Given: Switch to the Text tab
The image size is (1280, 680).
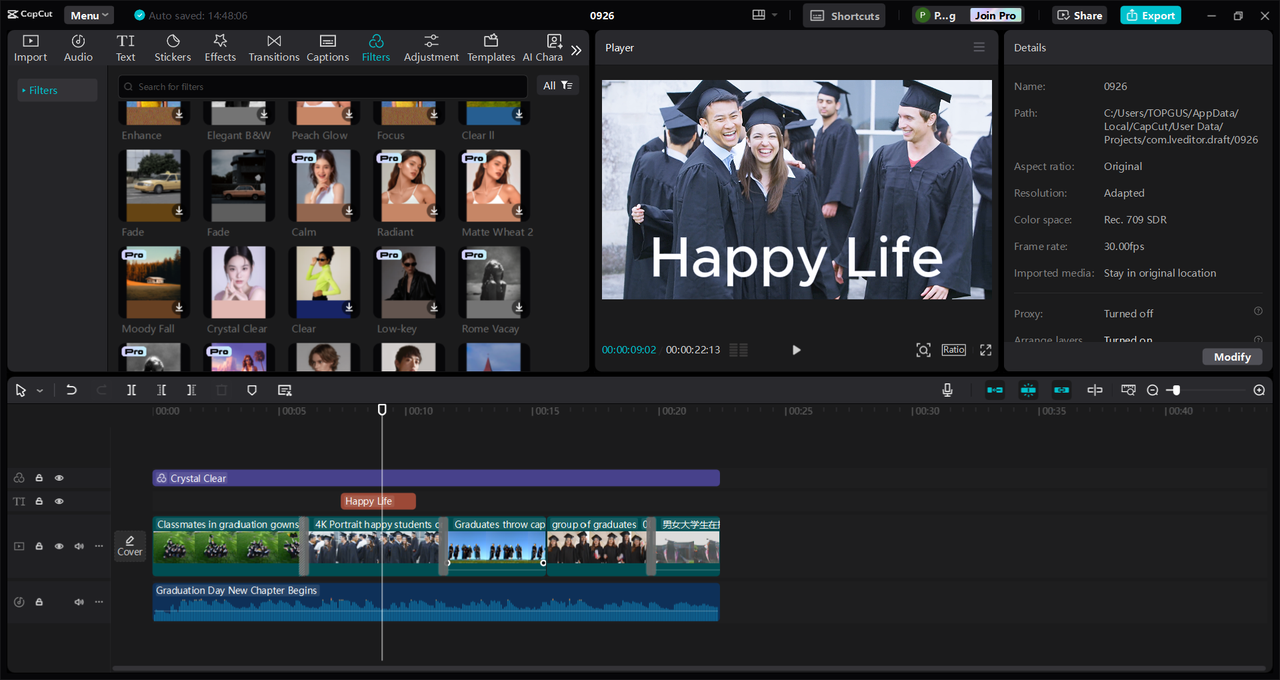Looking at the screenshot, I should click(x=125, y=48).
